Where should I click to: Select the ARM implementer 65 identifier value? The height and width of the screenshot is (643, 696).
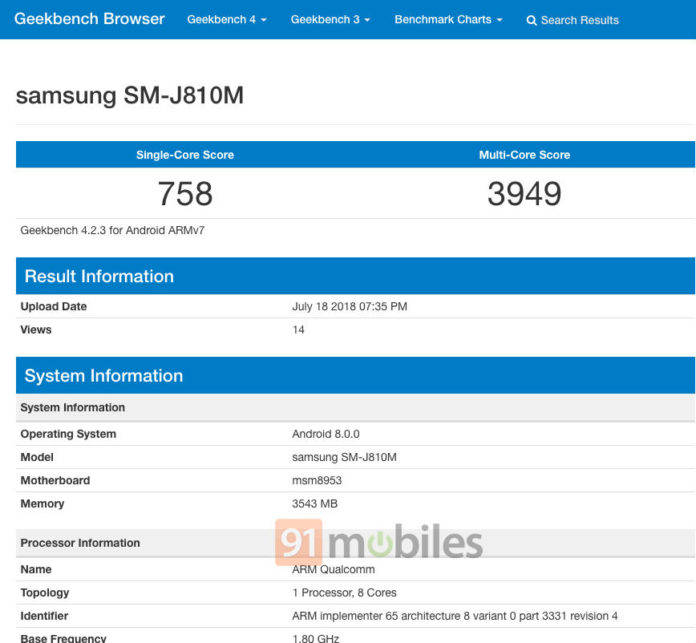(455, 616)
